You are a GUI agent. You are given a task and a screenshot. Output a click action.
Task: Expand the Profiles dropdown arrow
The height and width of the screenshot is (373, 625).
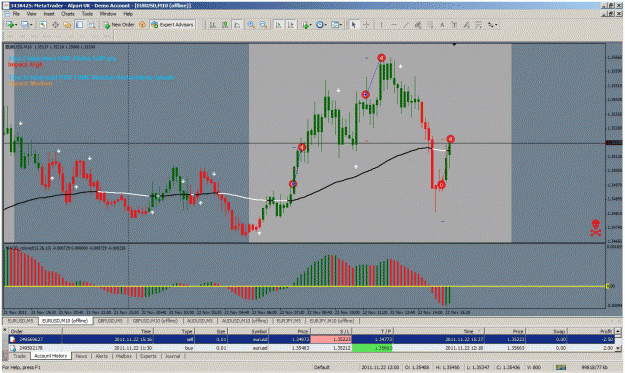coord(31,25)
